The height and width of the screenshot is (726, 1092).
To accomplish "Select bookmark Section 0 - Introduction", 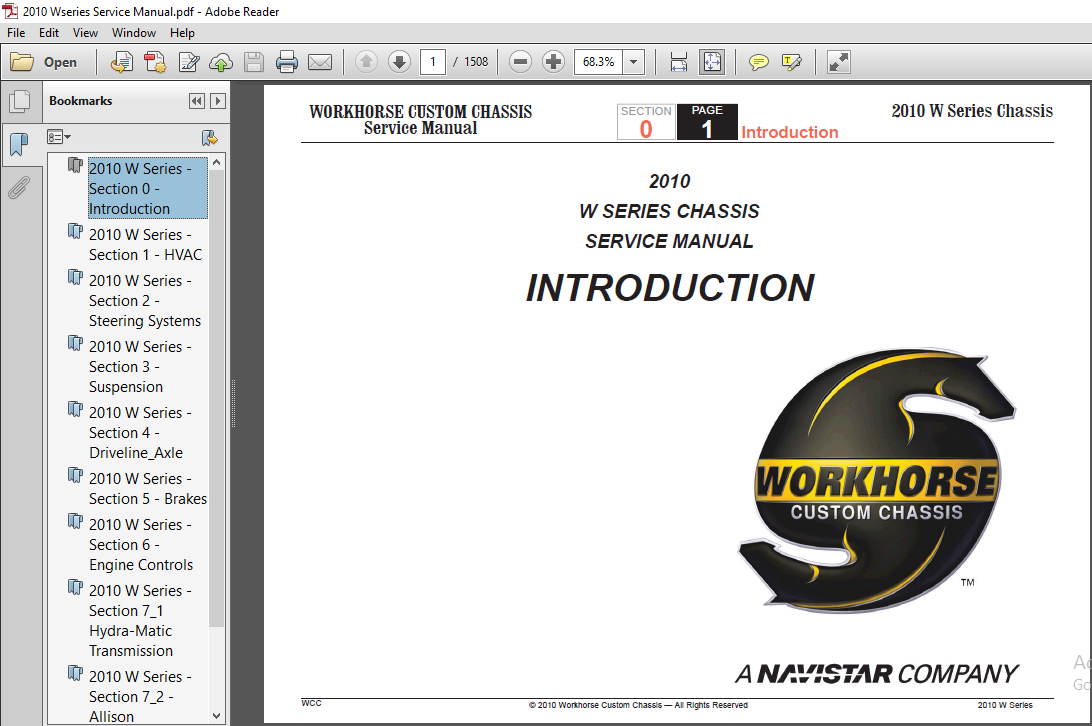I will click(x=147, y=188).
